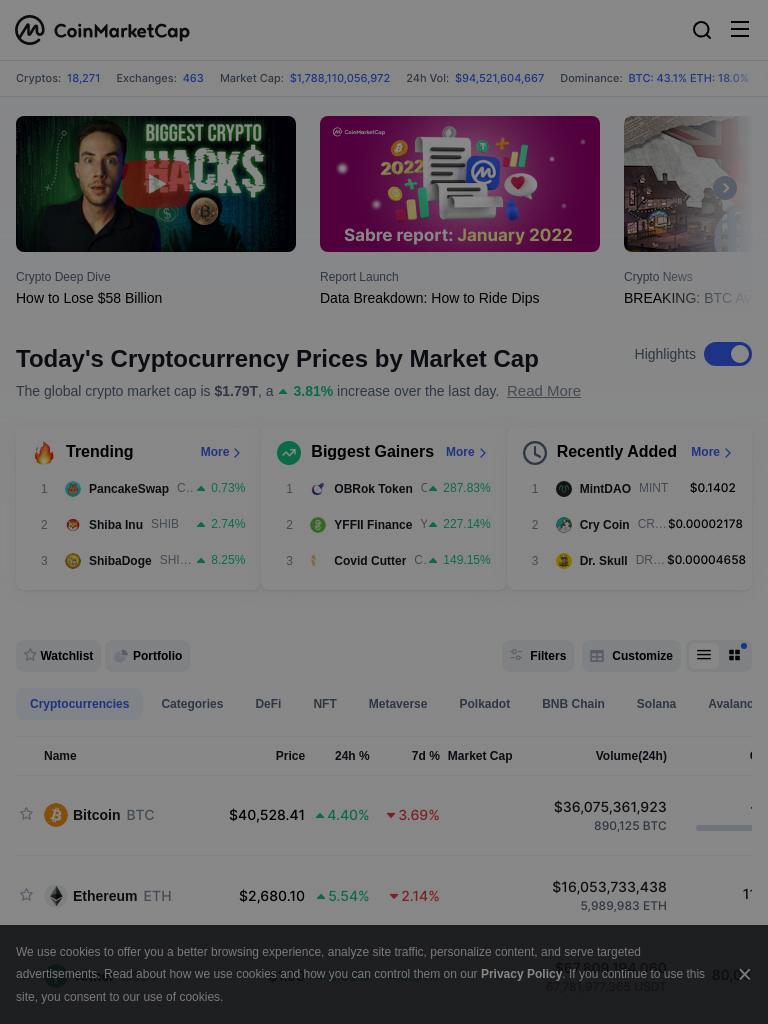Click the CoinMarketCap logo
768x1024 pixels.
103,30
